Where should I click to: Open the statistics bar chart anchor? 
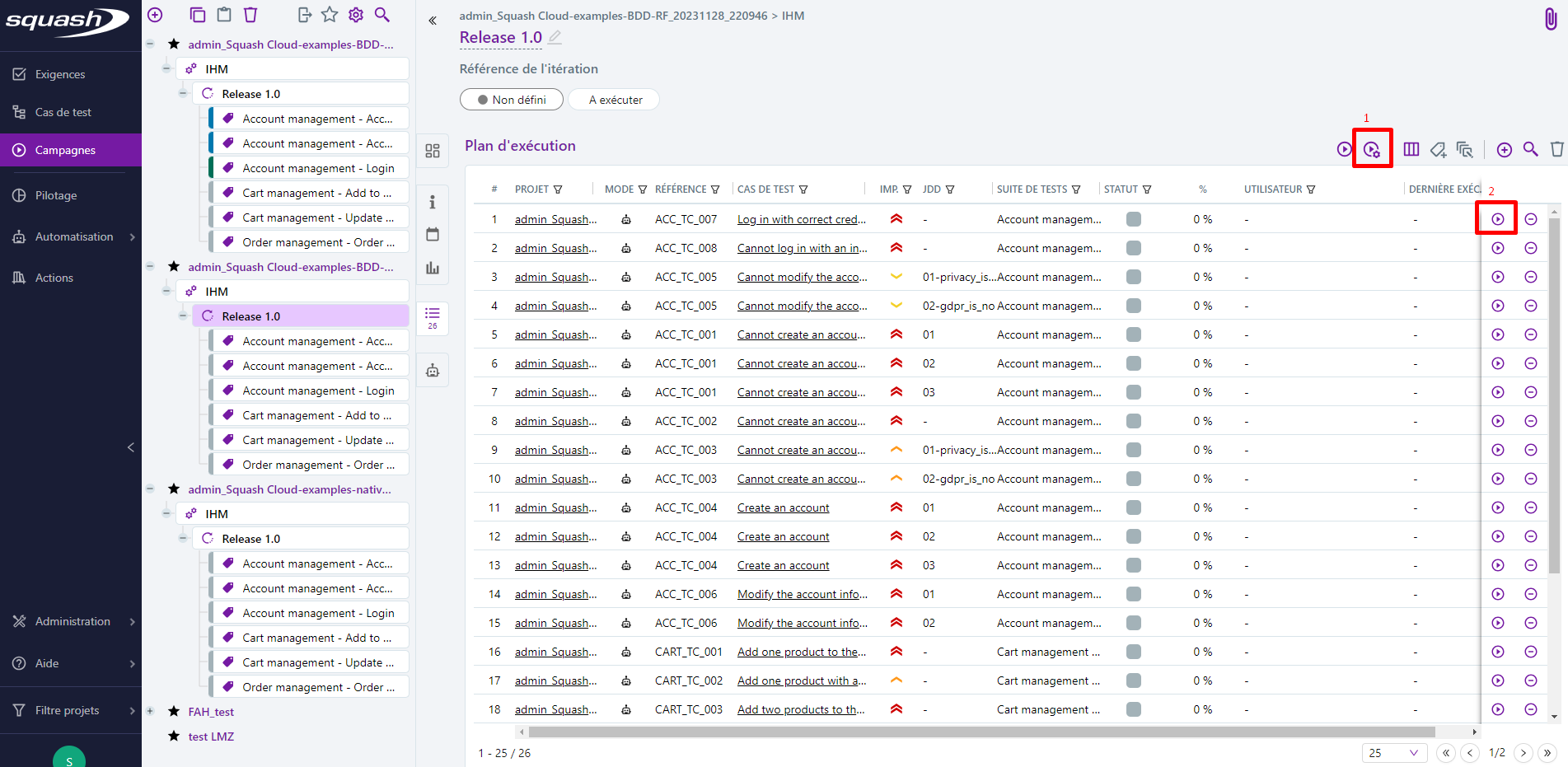(x=433, y=268)
